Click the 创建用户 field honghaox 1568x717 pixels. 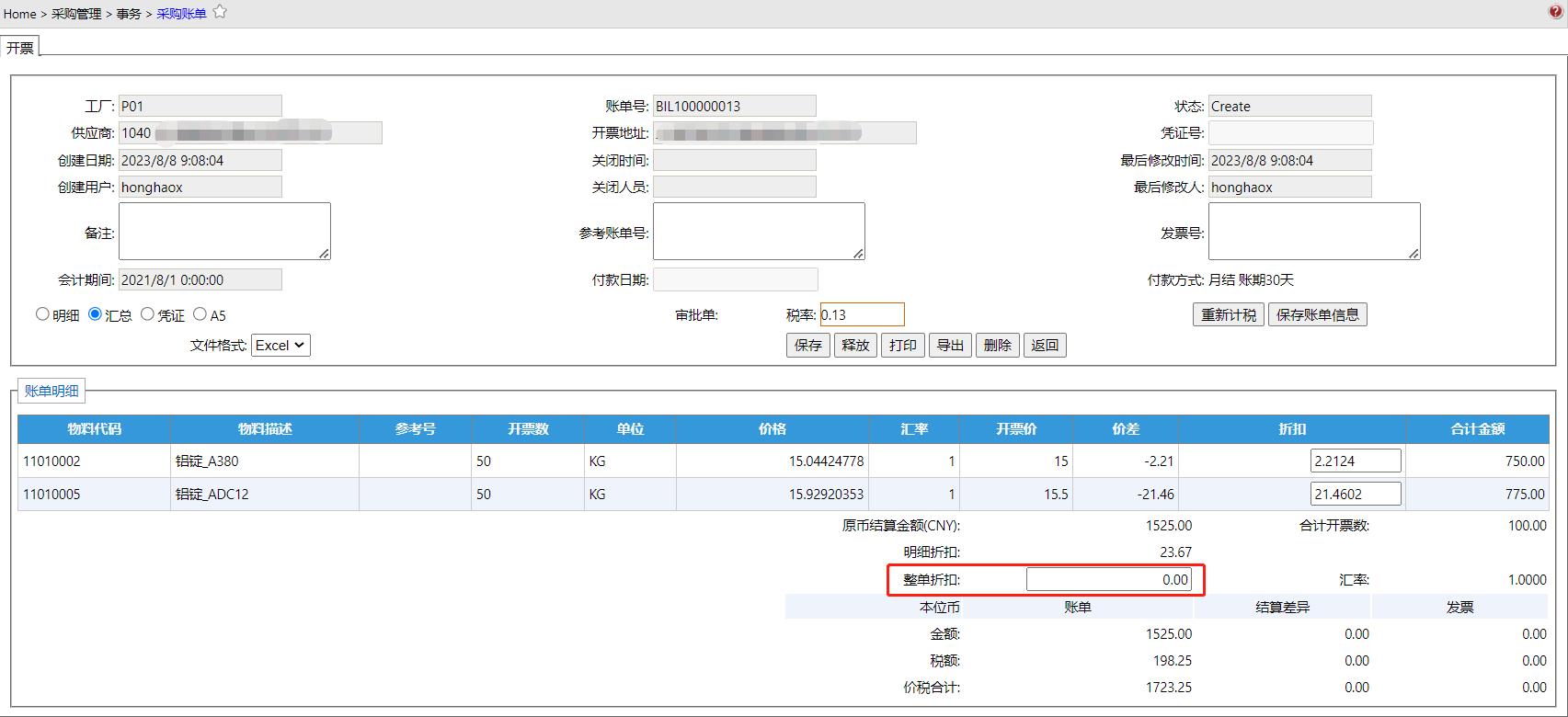coord(200,188)
